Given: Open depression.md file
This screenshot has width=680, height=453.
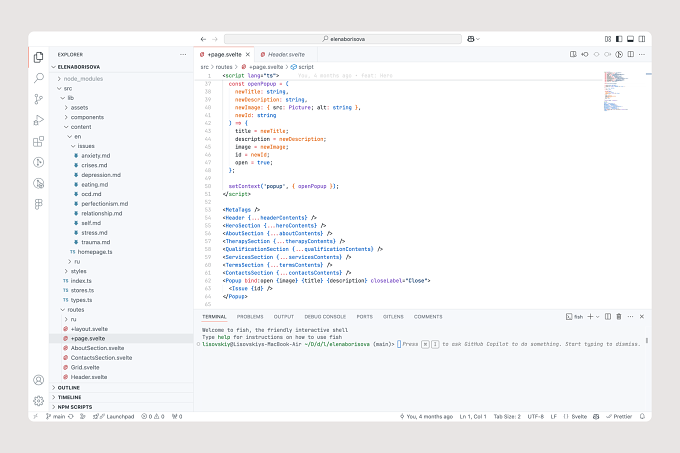Looking at the screenshot, I should pos(121,175).
